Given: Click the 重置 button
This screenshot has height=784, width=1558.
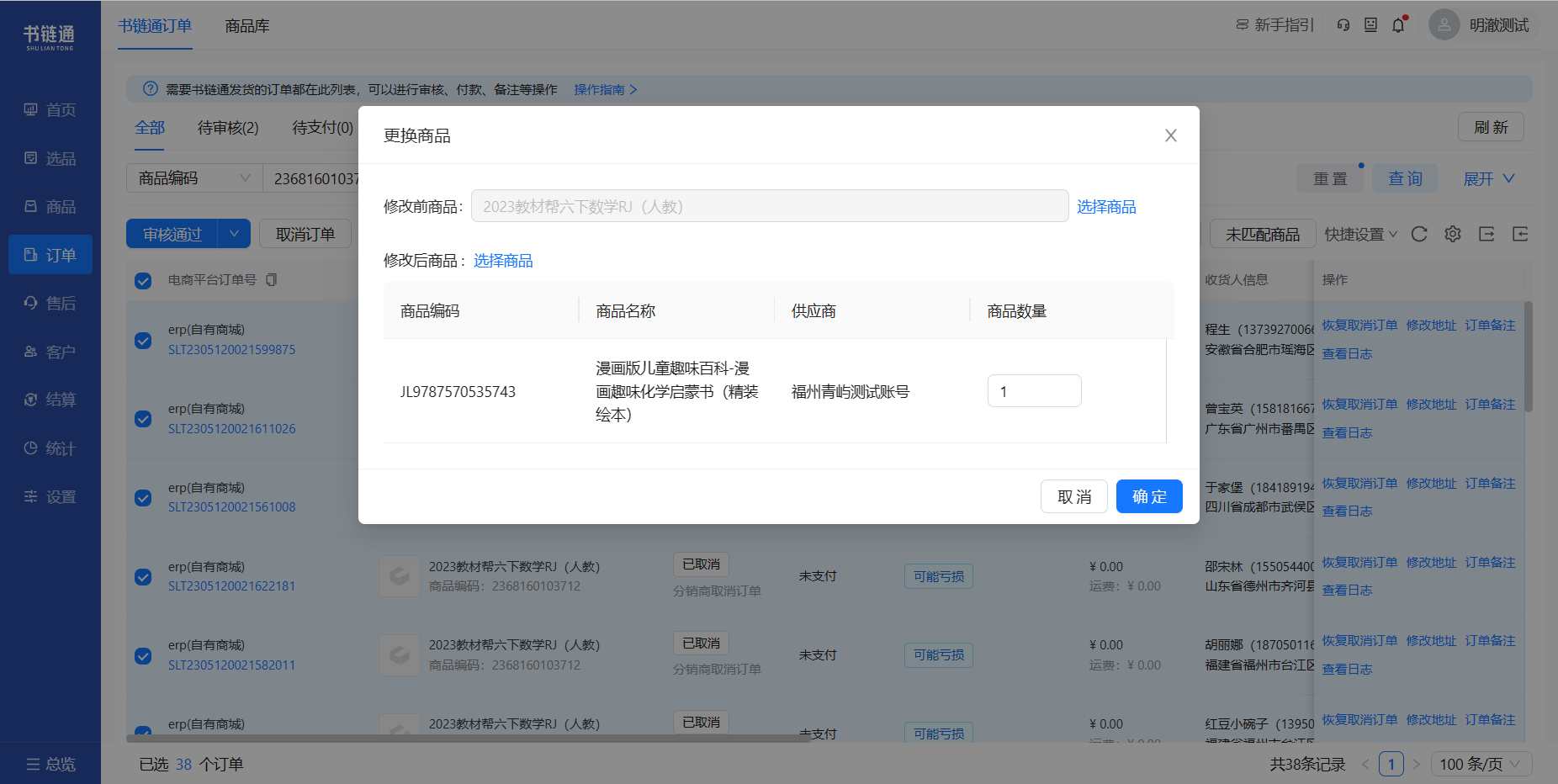Looking at the screenshot, I should pos(1330,179).
